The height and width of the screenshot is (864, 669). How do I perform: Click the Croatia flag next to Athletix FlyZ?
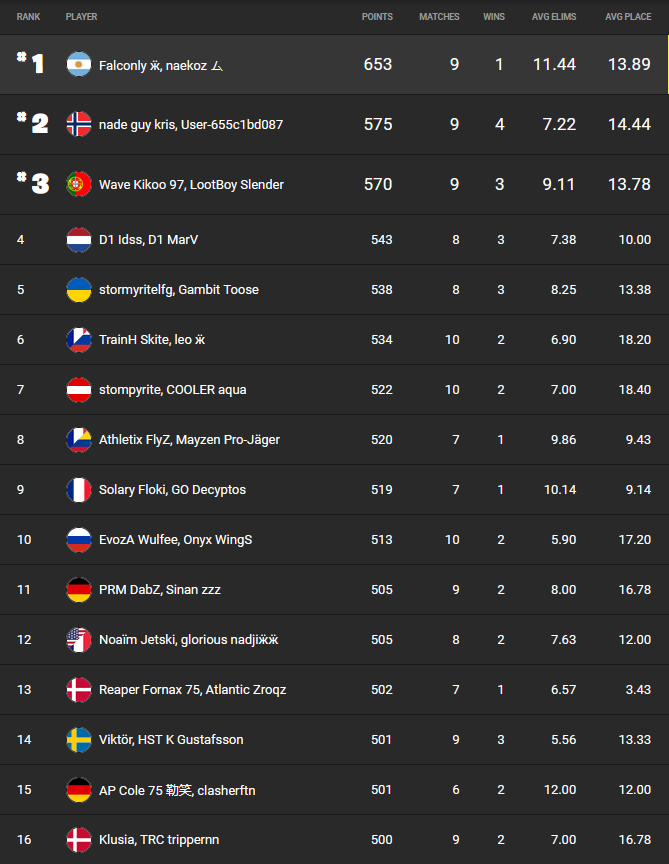(78, 439)
